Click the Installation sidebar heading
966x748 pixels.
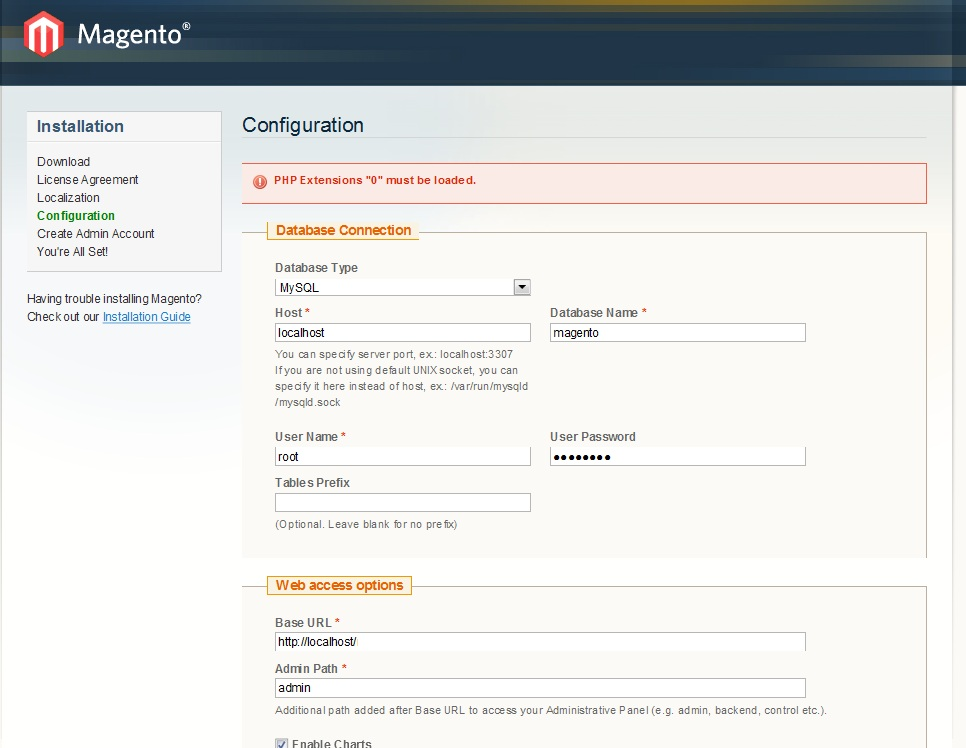tap(80, 126)
